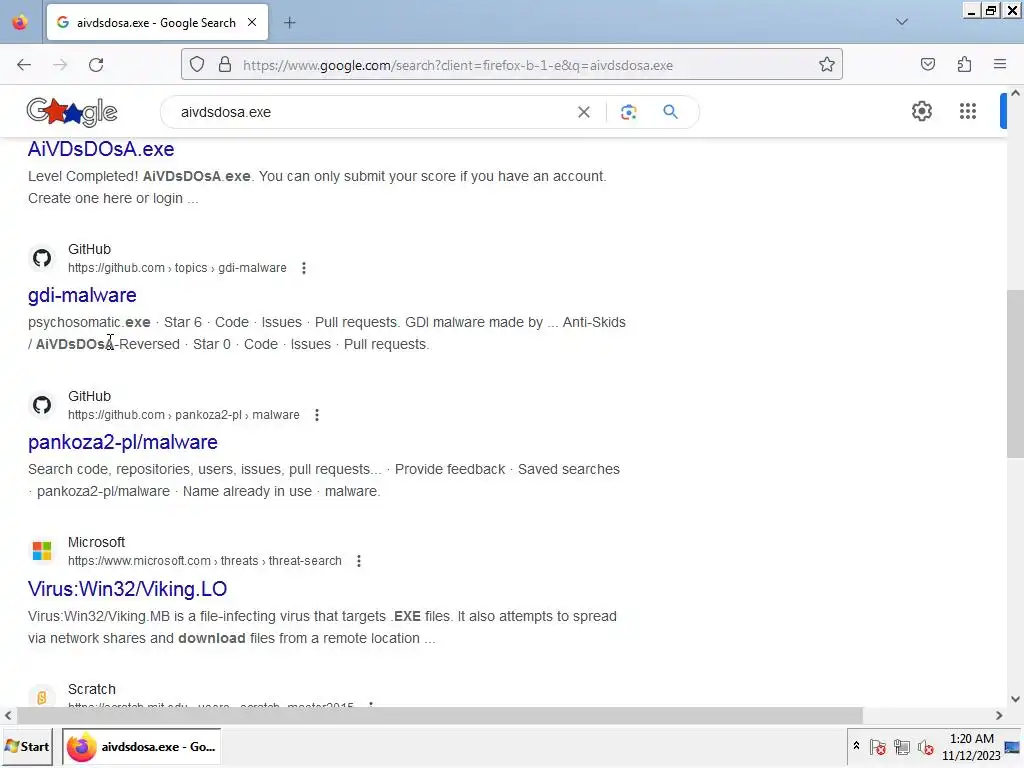Open the Virus:Win32/Viking.LO result link
Image resolution: width=1024 pixels, height=768 pixels.
pos(127,589)
